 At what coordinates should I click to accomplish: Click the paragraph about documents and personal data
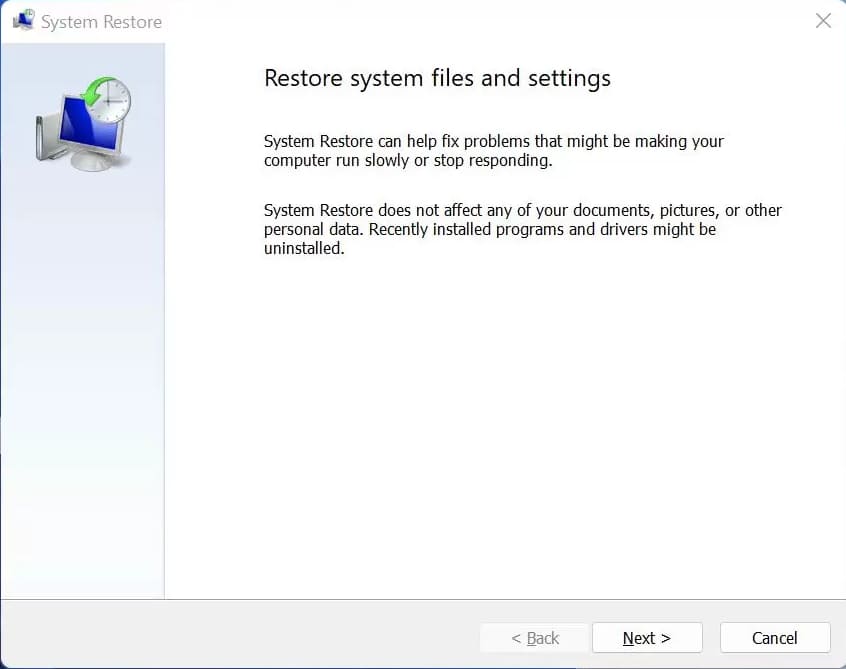522,229
